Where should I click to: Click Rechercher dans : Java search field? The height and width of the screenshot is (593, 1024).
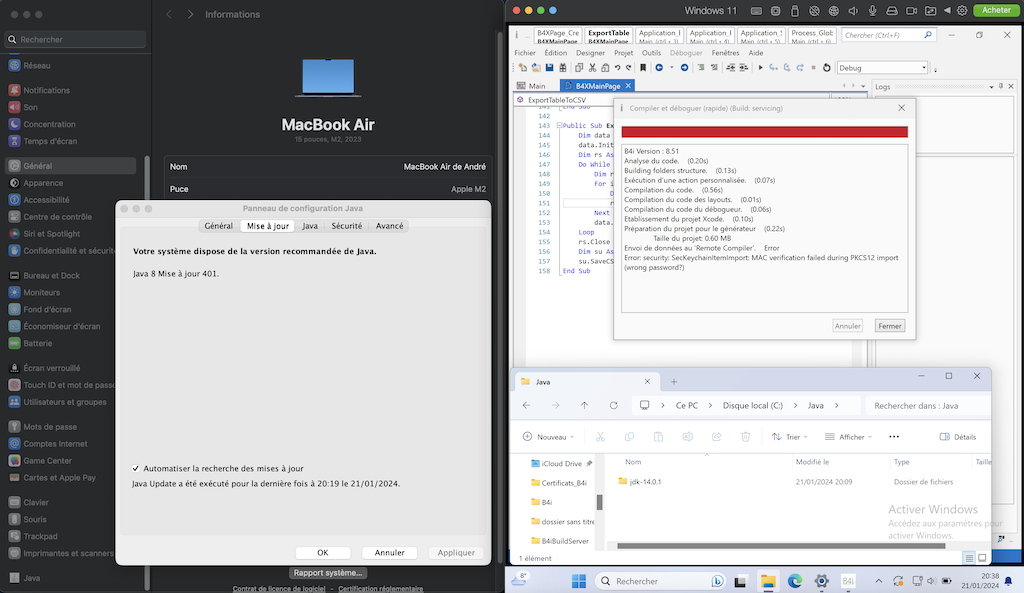(927, 406)
